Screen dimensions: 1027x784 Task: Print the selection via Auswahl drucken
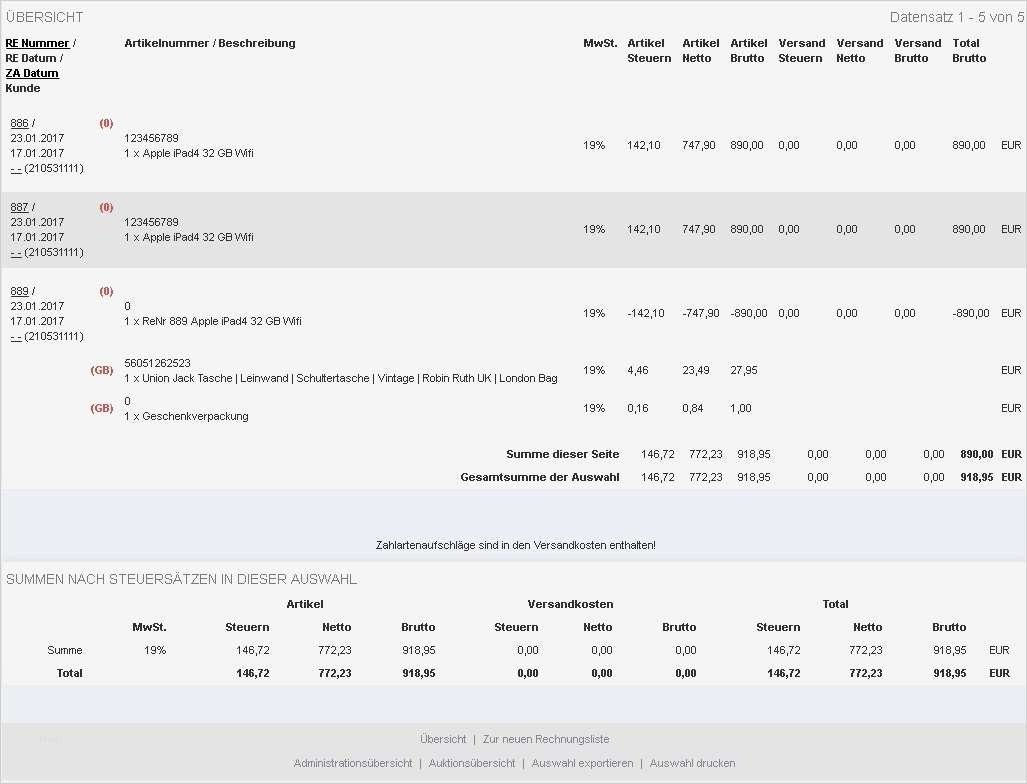pyautogui.click(x=692, y=762)
